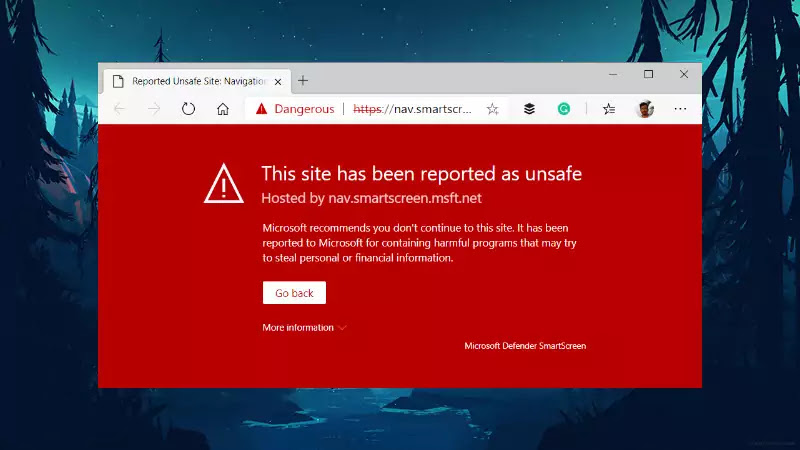Maximize the browser window
The image size is (800, 450).
(648, 74)
